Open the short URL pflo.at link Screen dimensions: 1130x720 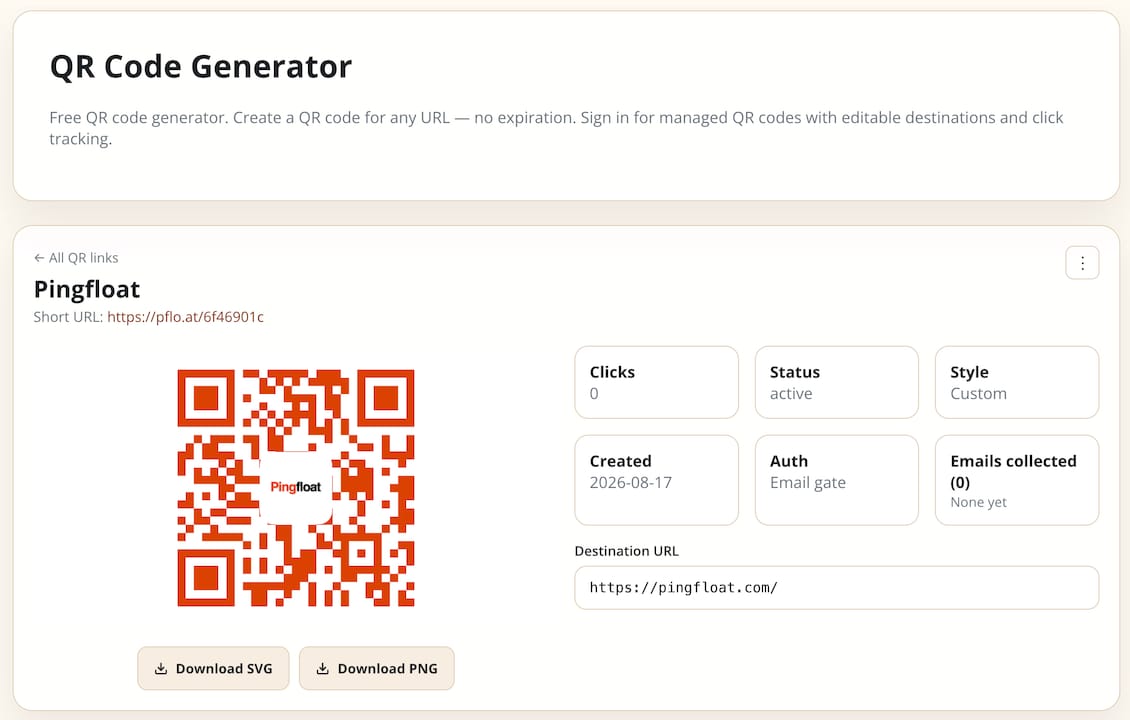coord(185,317)
